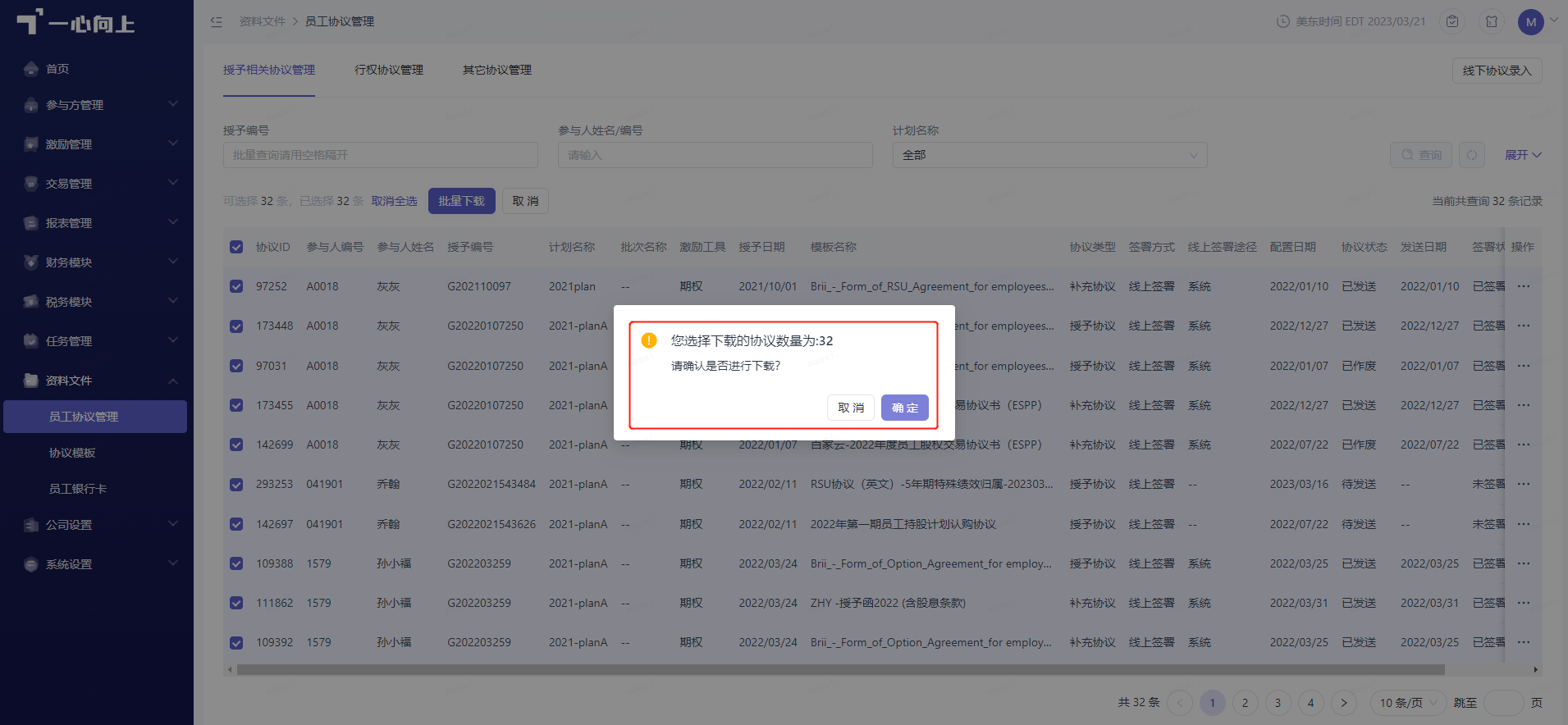Click 资料文件 folder icon
This screenshot has width=1568, height=725.
[x=31, y=381]
